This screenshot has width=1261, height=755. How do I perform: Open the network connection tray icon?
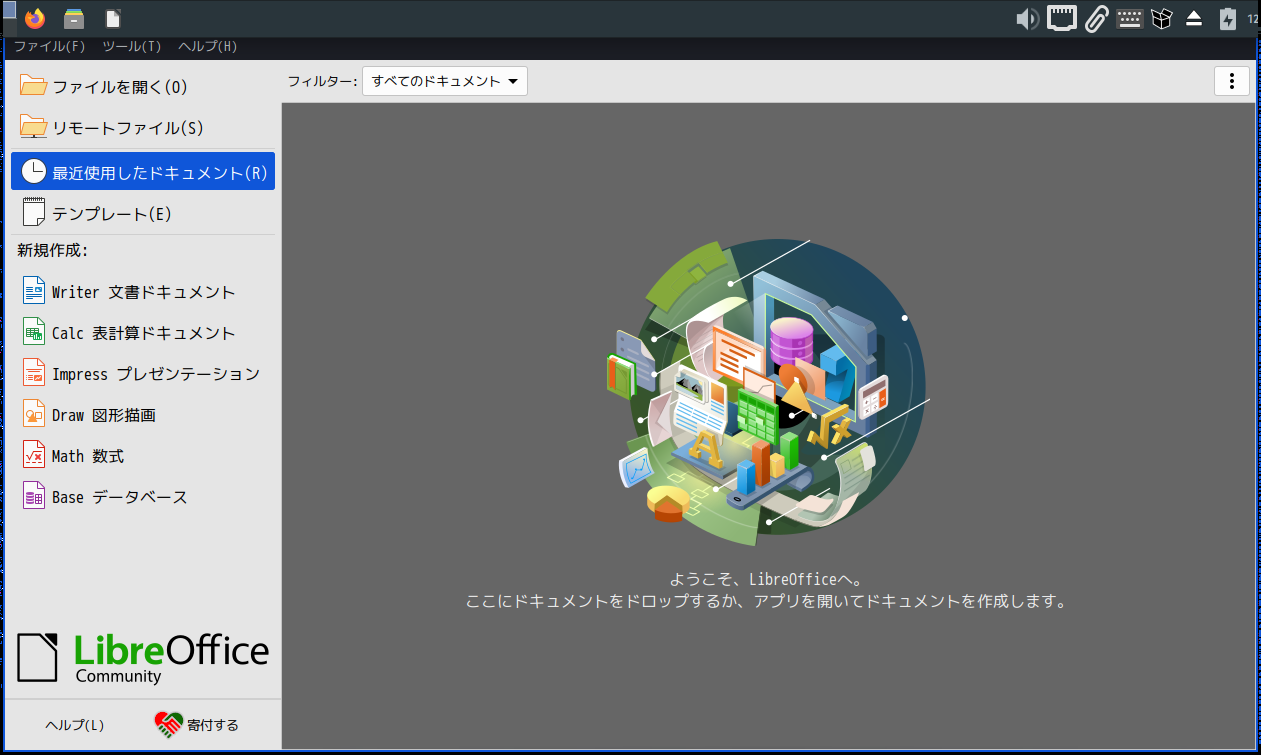1062,18
